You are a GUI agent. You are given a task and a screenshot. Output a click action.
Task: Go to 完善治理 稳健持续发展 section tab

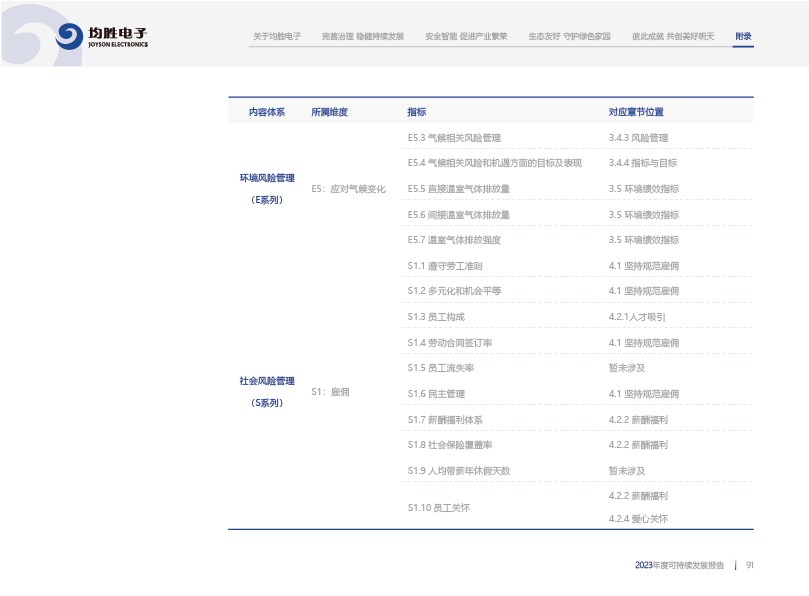(x=362, y=36)
